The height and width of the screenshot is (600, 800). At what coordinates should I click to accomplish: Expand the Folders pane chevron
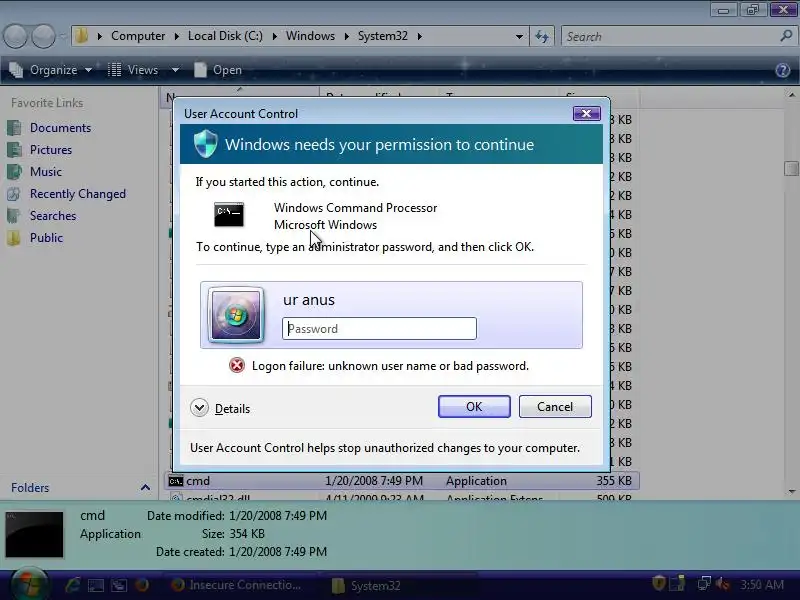145,487
